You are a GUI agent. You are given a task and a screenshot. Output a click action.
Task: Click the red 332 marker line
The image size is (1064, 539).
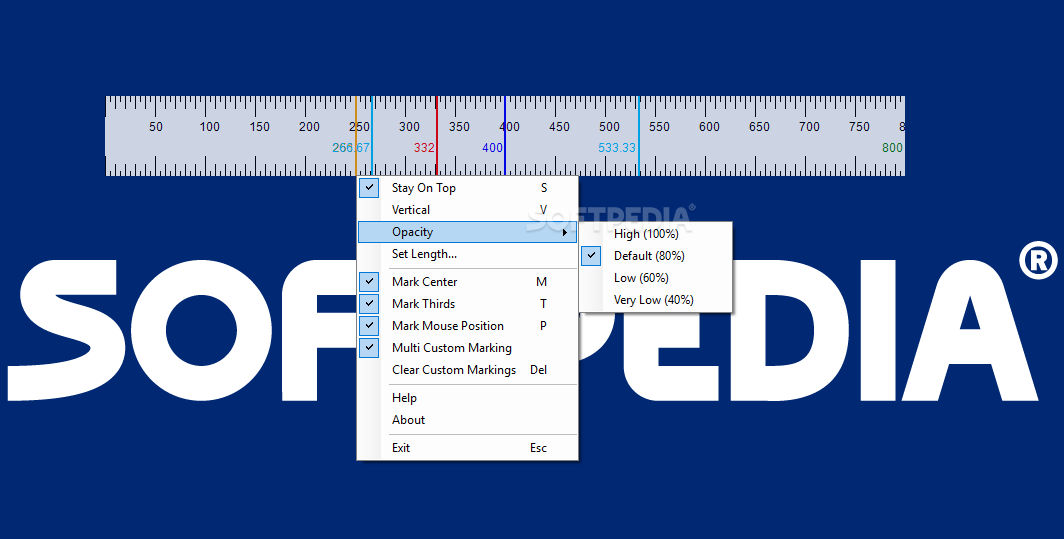pyautogui.click(x=437, y=136)
